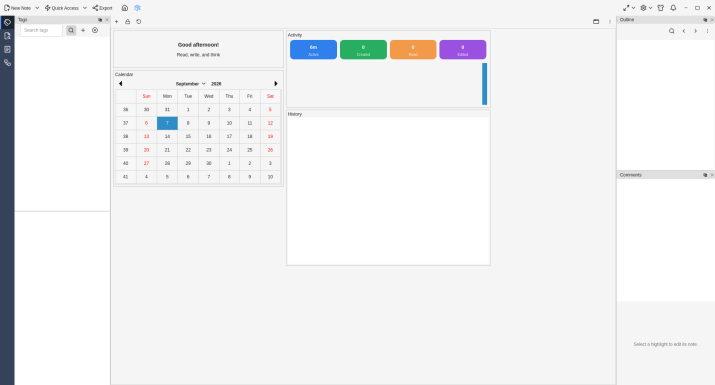Viewport: 715px width, 385px height.
Task: Click the green Created card
Action: pos(363,50)
